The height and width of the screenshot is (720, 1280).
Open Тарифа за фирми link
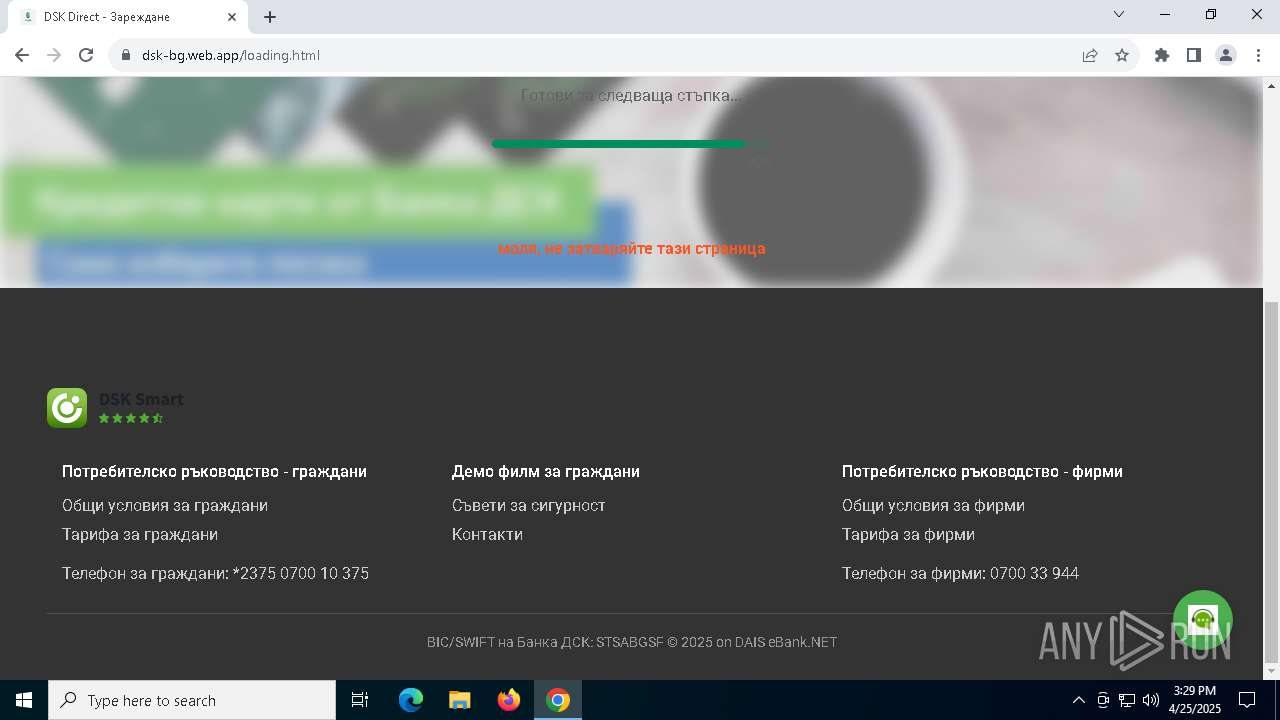908,534
